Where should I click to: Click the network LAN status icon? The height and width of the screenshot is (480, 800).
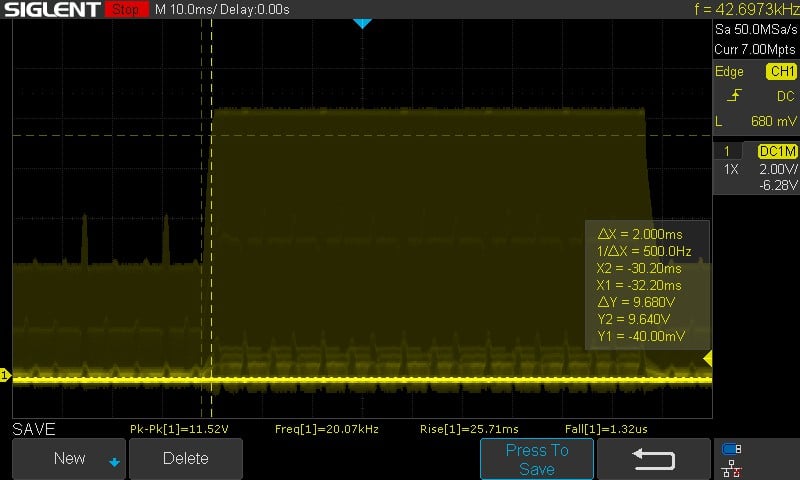pyautogui.click(x=732, y=469)
